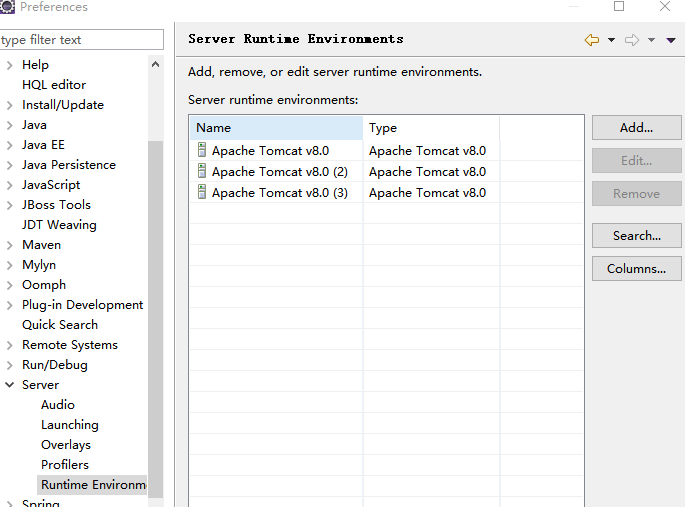This screenshot has height=507, width=685.
Task: Click the Add... button
Action: (x=637, y=128)
